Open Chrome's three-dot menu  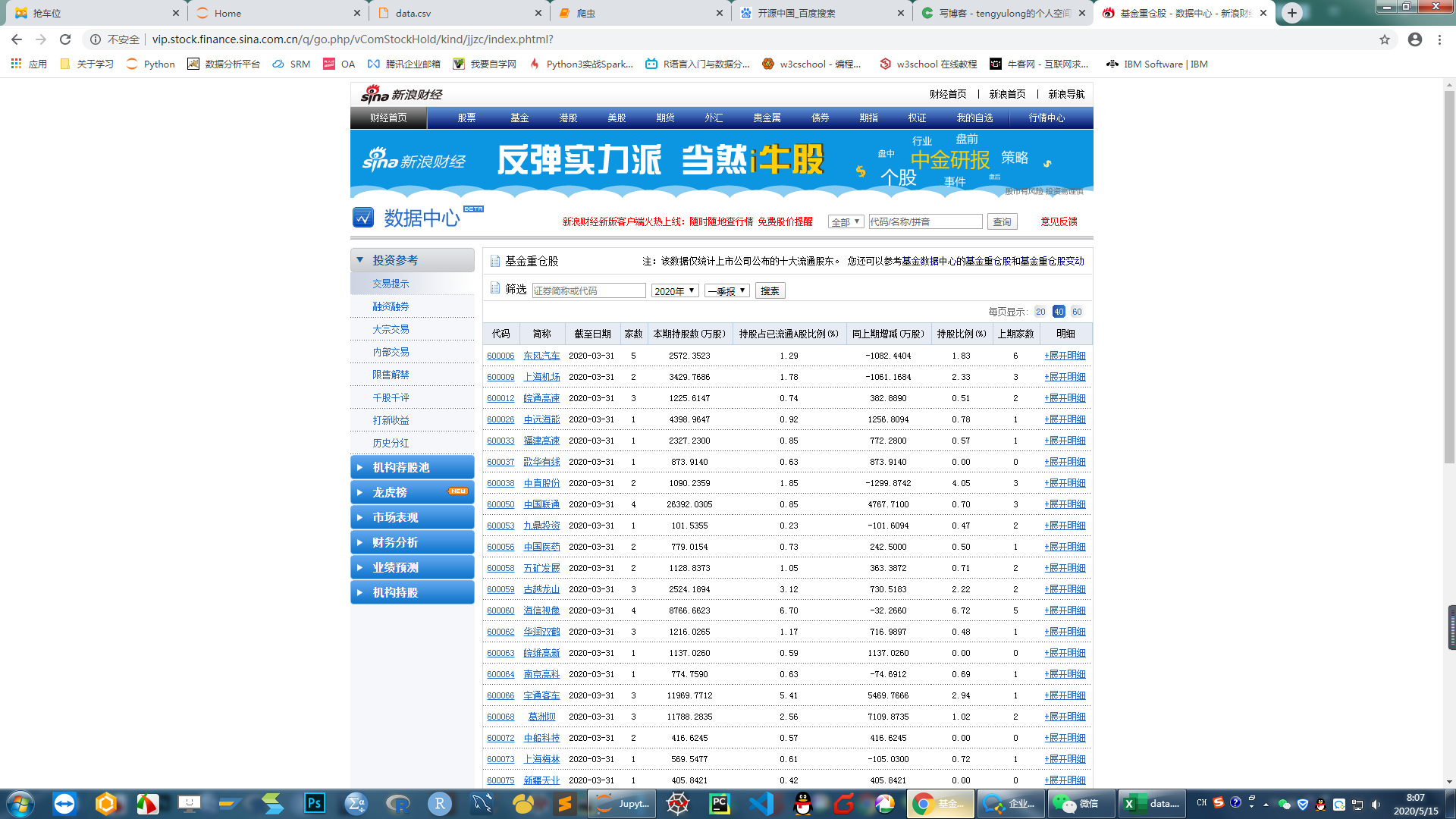coord(1439,39)
